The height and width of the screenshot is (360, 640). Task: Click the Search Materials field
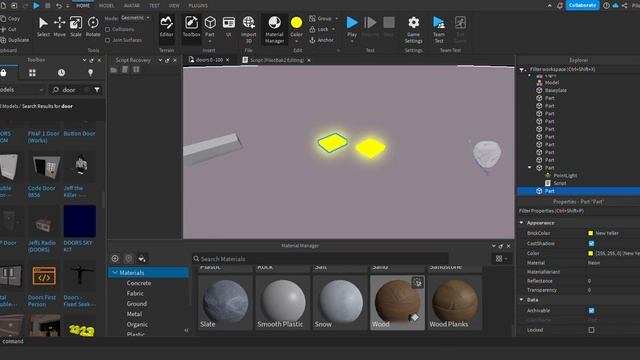click(x=320, y=259)
